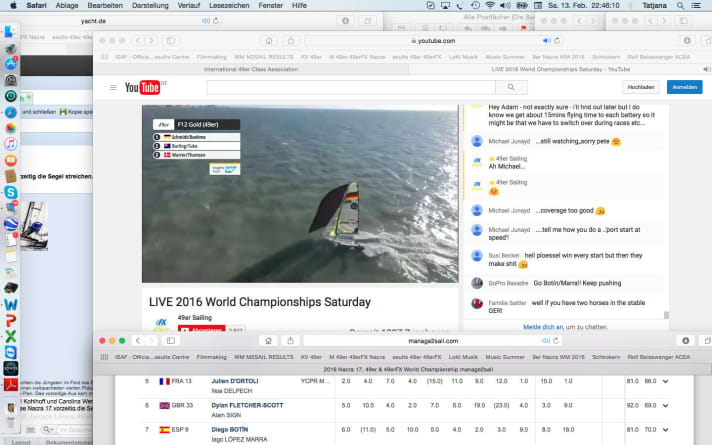Launch Microsoft PowerPoint from the Dock
Screen dimensions: 712x445
(10, 321)
